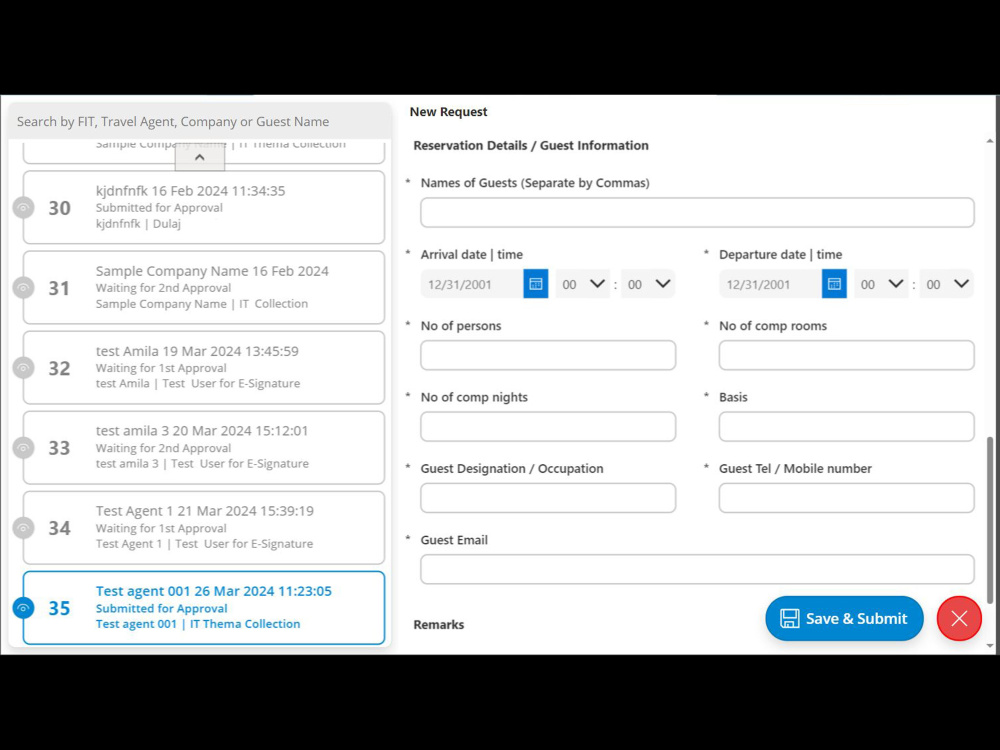Click the Departure date text field
The height and width of the screenshot is (750, 1000).
click(770, 284)
